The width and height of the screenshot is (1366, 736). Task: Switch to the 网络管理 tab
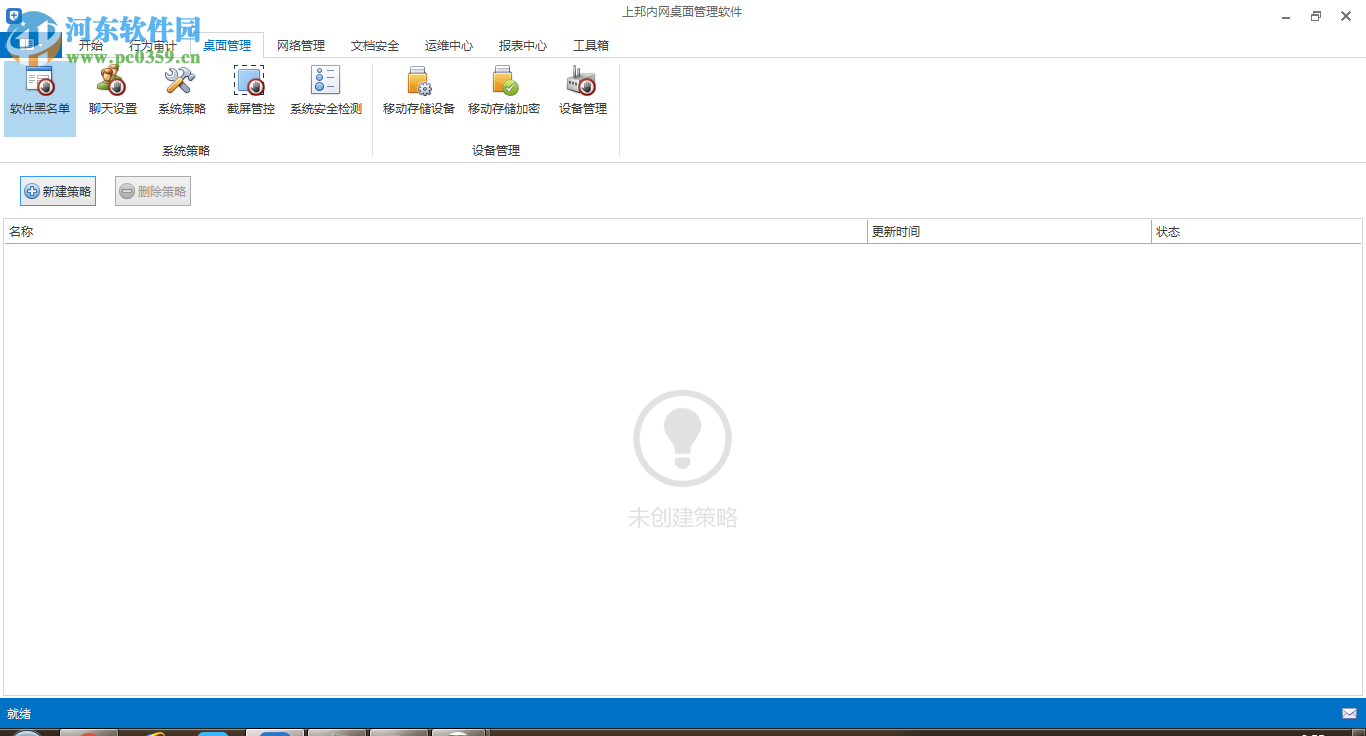299,45
